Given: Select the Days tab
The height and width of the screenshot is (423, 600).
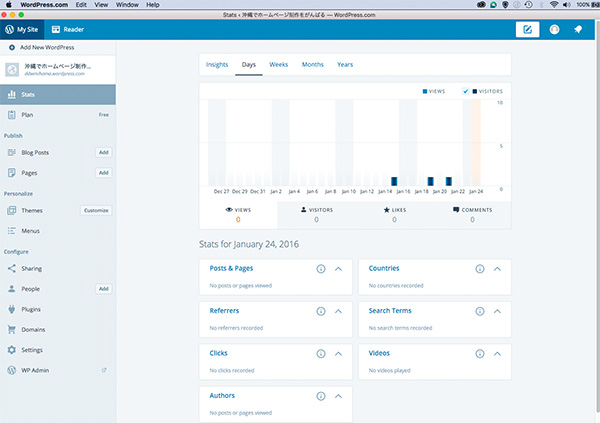Looking at the screenshot, I should pos(249,64).
